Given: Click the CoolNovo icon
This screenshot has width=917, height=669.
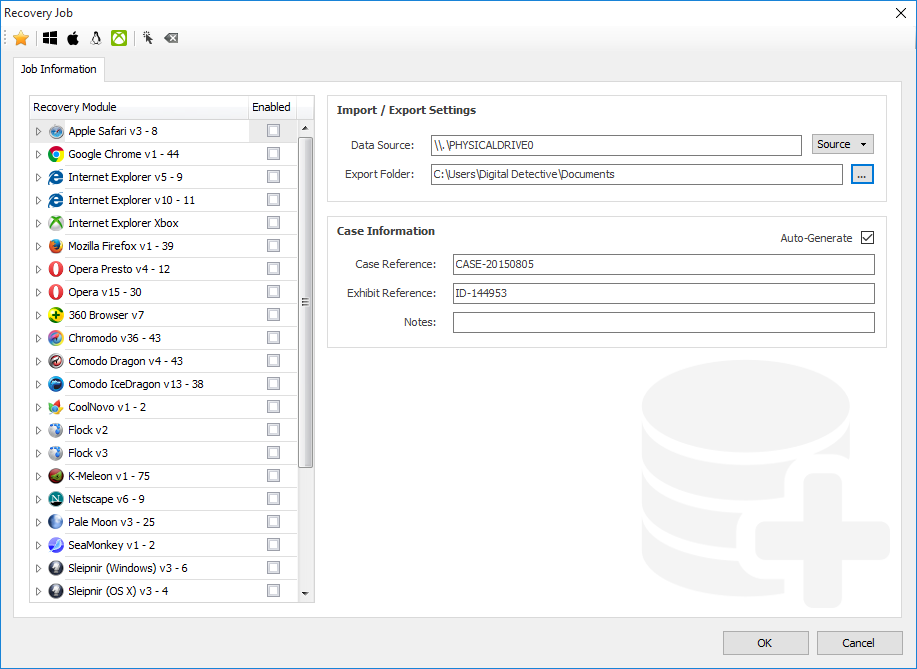Looking at the screenshot, I should [x=56, y=407].
